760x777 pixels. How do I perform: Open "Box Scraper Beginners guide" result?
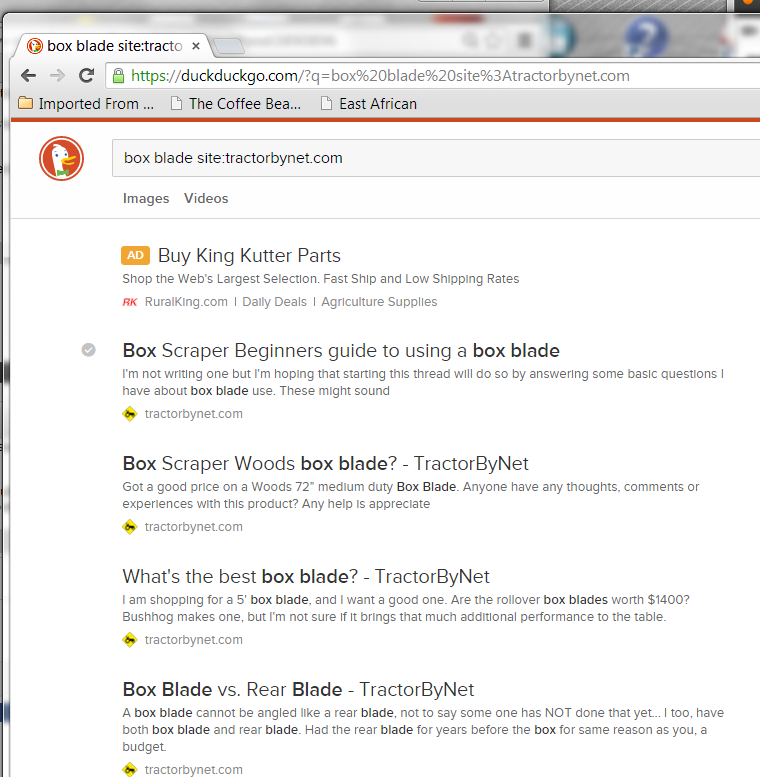point(340,350)
